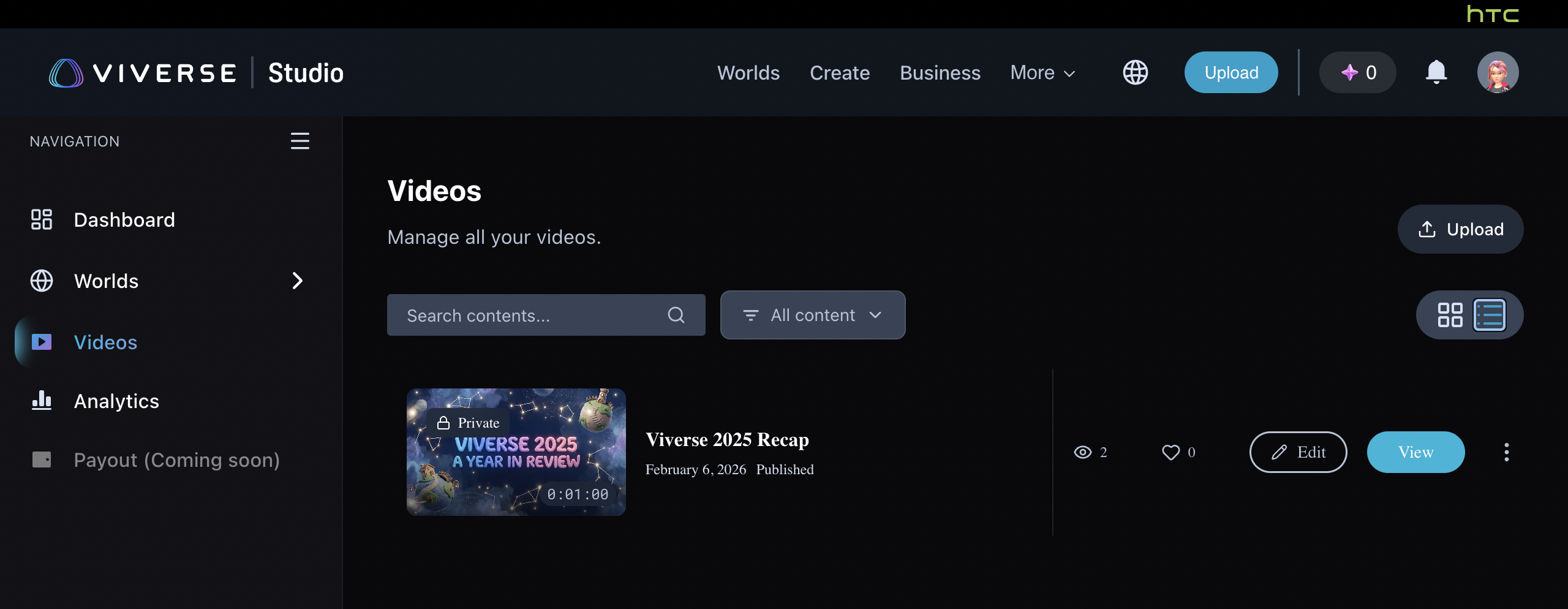Expand the More menu in header
Viewport: 1568px width, 609px height.
(x=1042, y=73)
